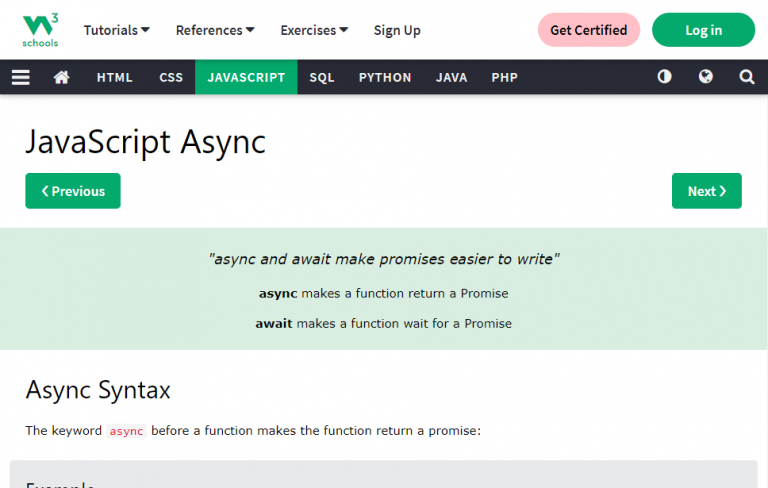Go to home via house icon
The width and height of the screenshot is (768, 488).
point(61,77)
